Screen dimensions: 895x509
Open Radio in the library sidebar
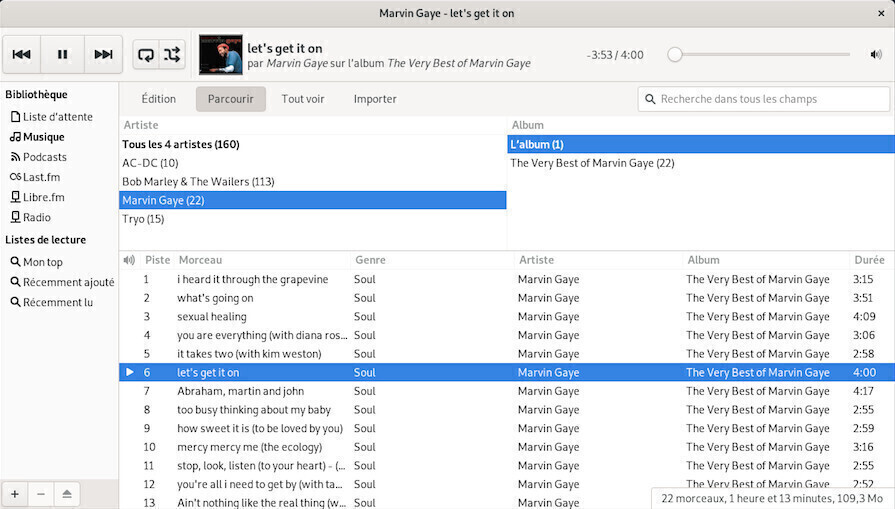tap(36, 217)
